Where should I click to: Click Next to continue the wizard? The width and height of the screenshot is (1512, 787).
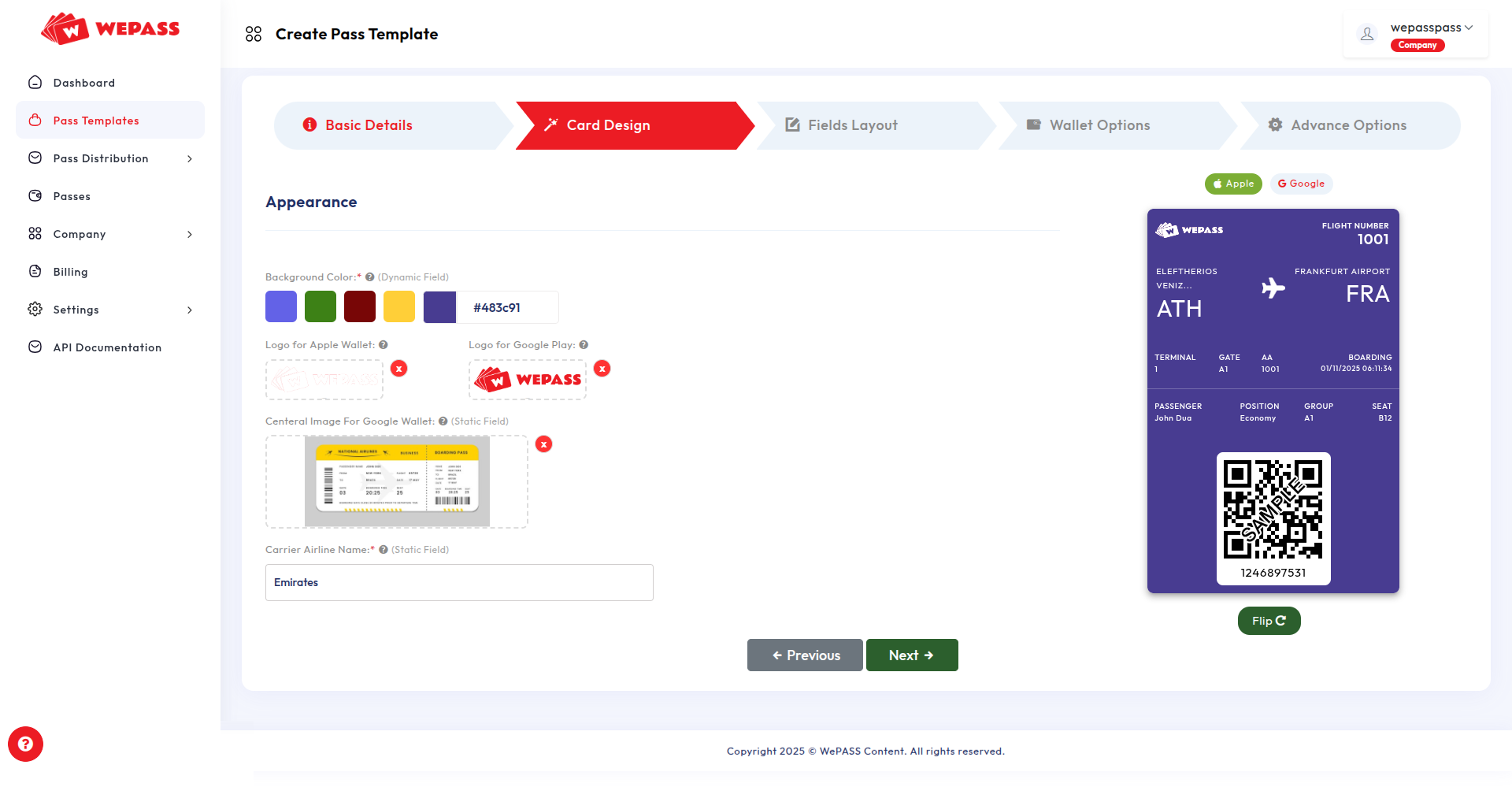(x=911, y=655)
